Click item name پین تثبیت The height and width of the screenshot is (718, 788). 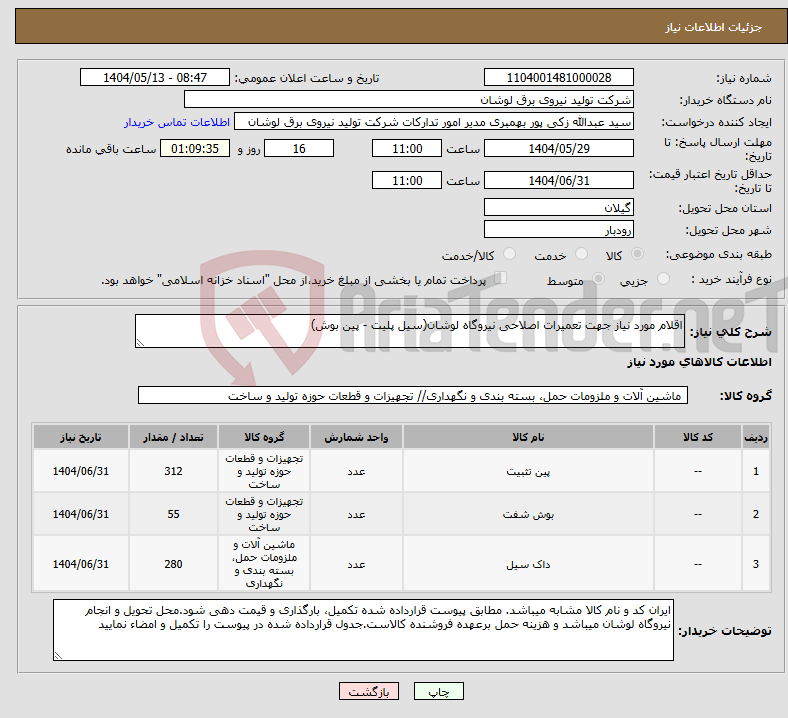528,471
